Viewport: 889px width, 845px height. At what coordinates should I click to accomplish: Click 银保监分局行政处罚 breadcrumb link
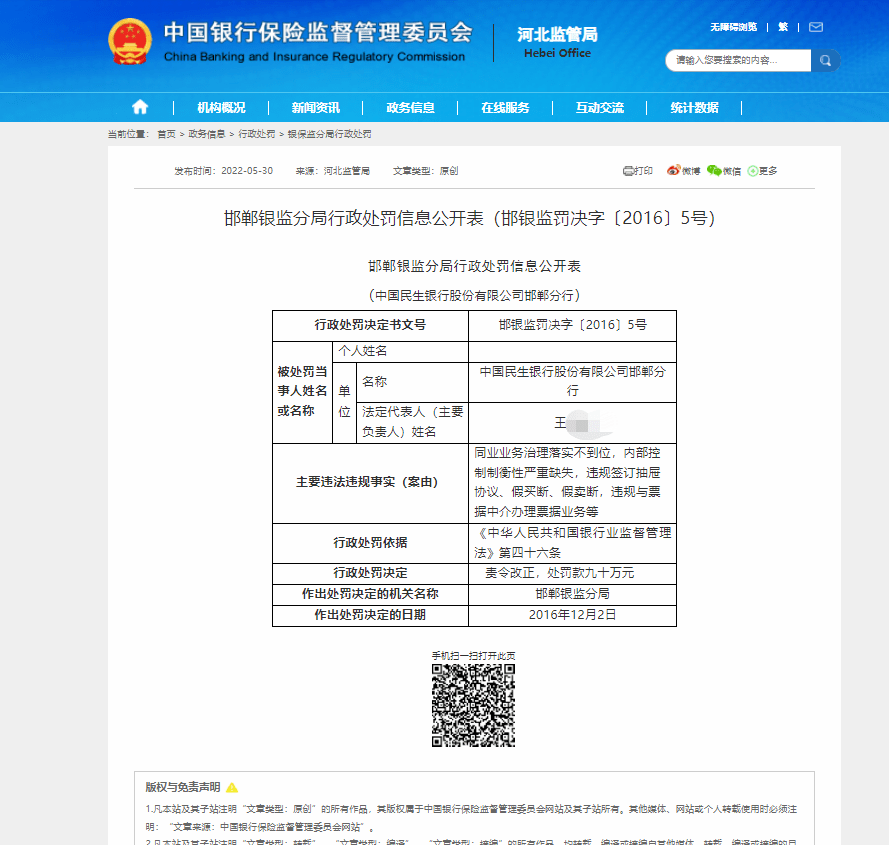pos(329,134)
